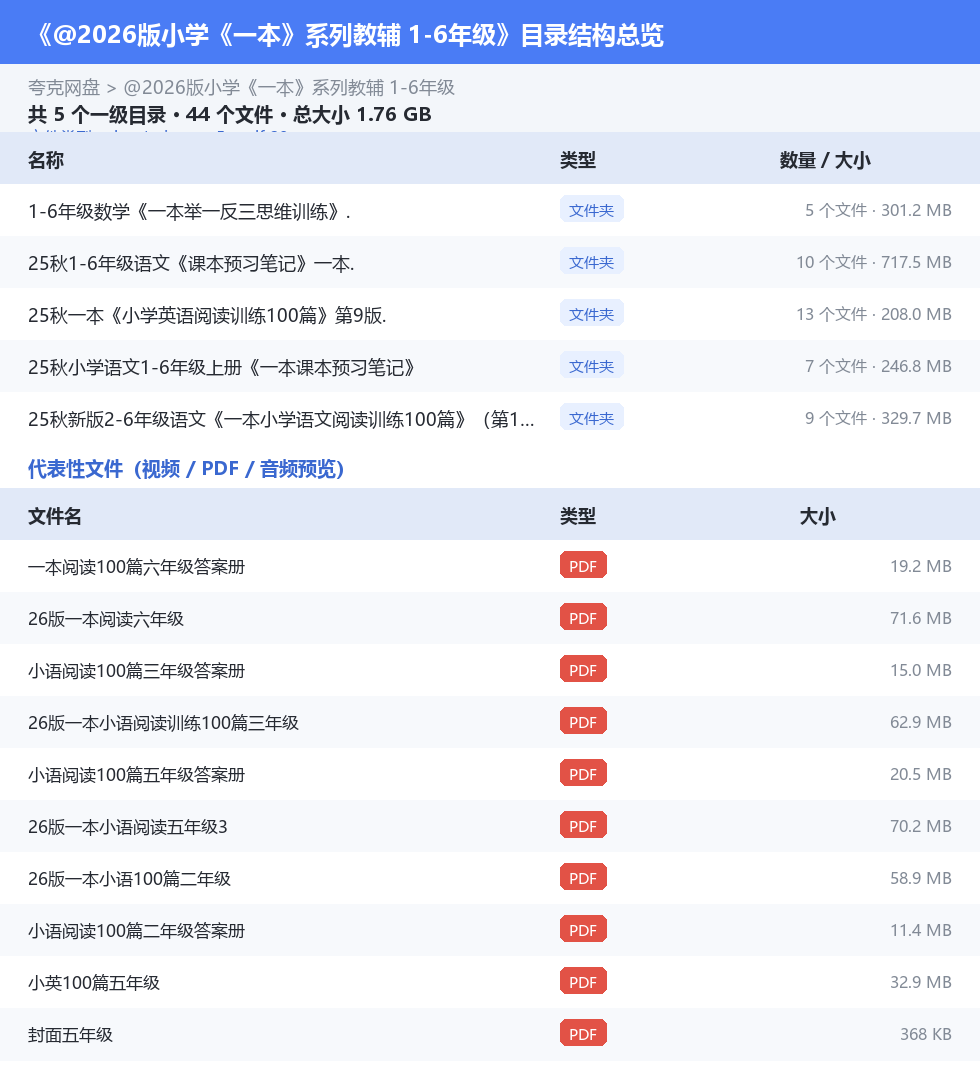Open folder 25秋新版2-6年级语文《一本小学语文阅读训练100篇》
This screenshot has width=980, height=1092.
(x=281, y=419)
